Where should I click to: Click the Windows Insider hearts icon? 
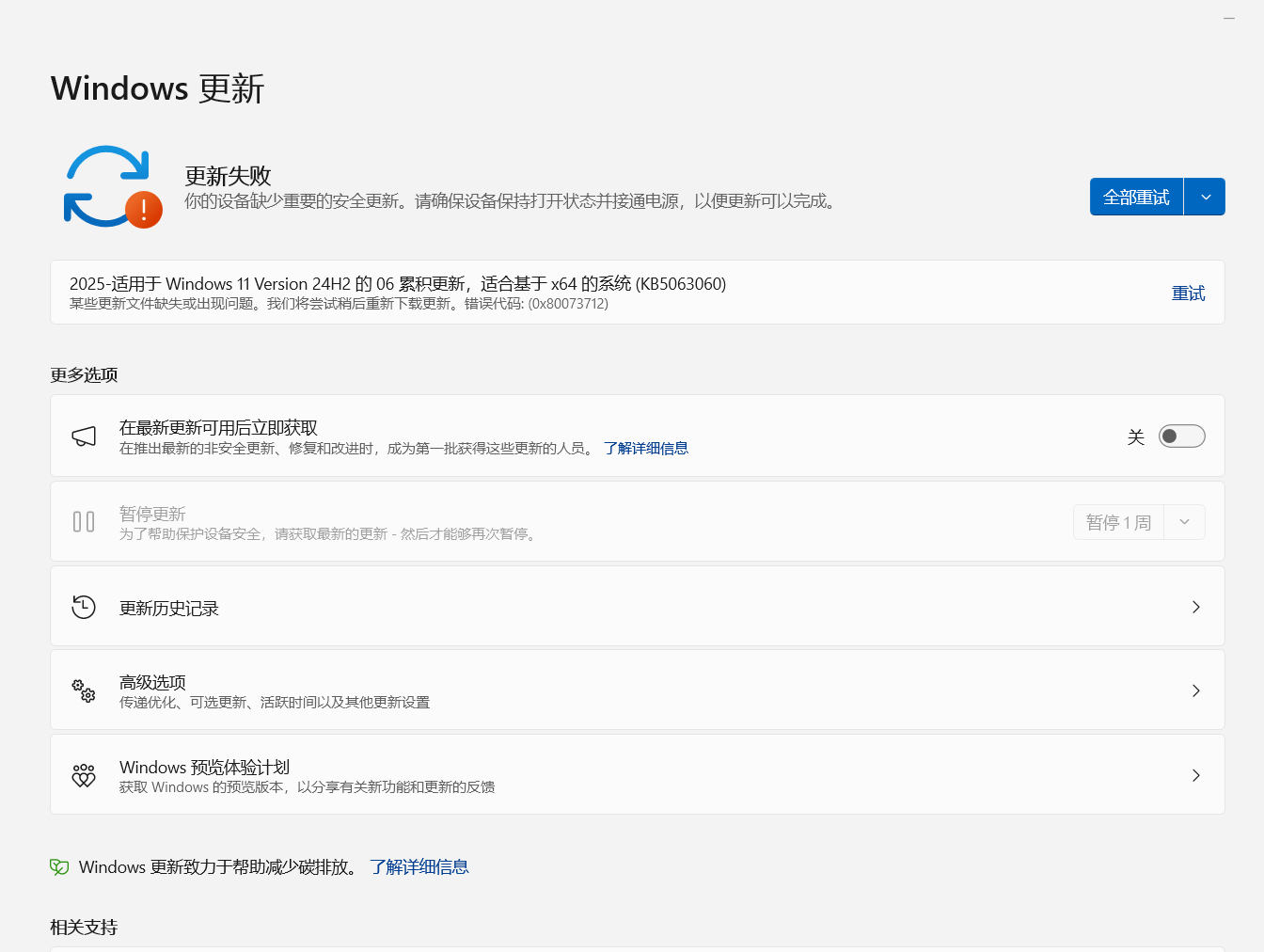pyautogui.click(x=84, y=775)
